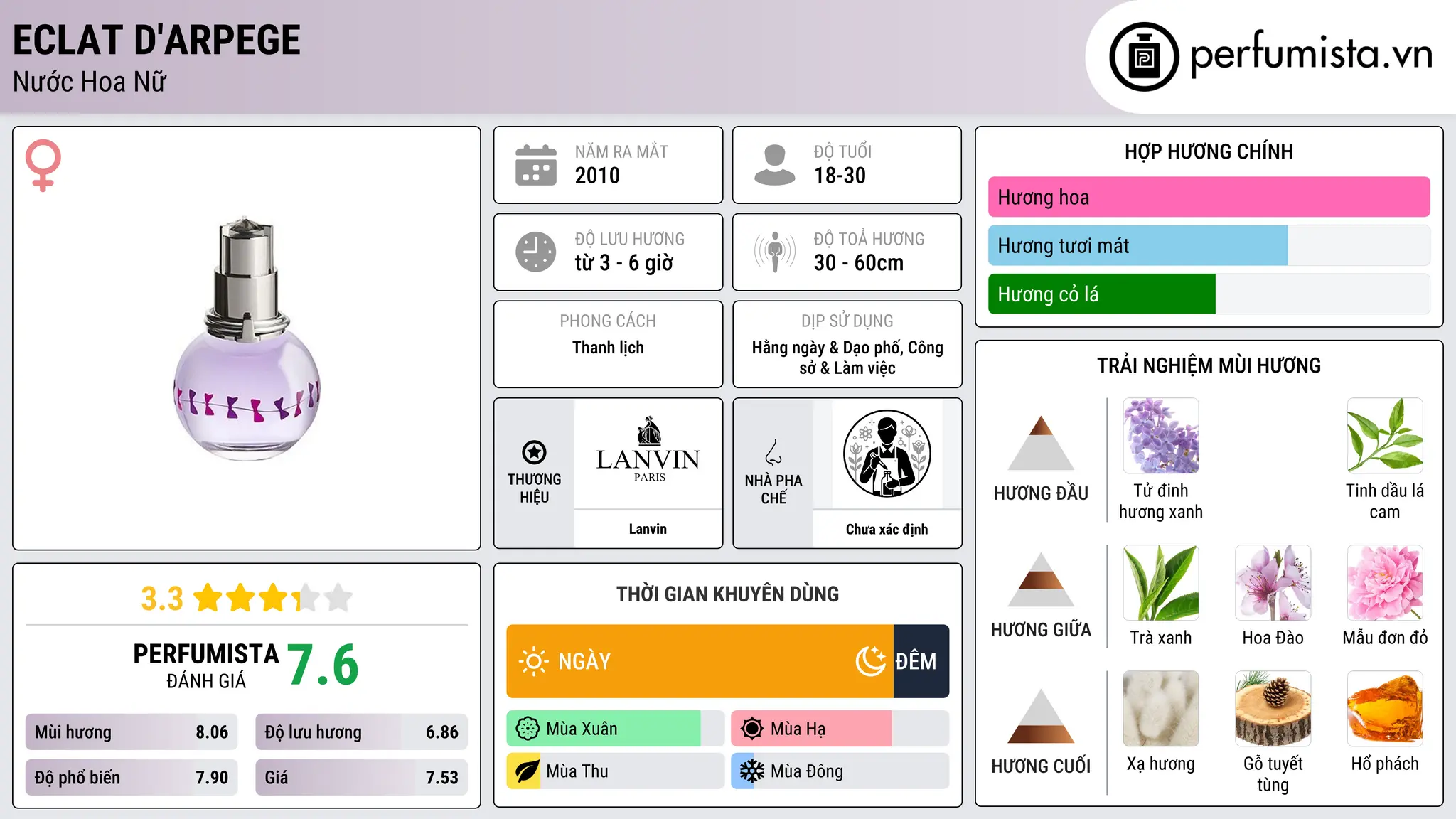Click the Hợp hương chính heading
This screenshot has height=819, width=1456.
tap(1209, 151)
